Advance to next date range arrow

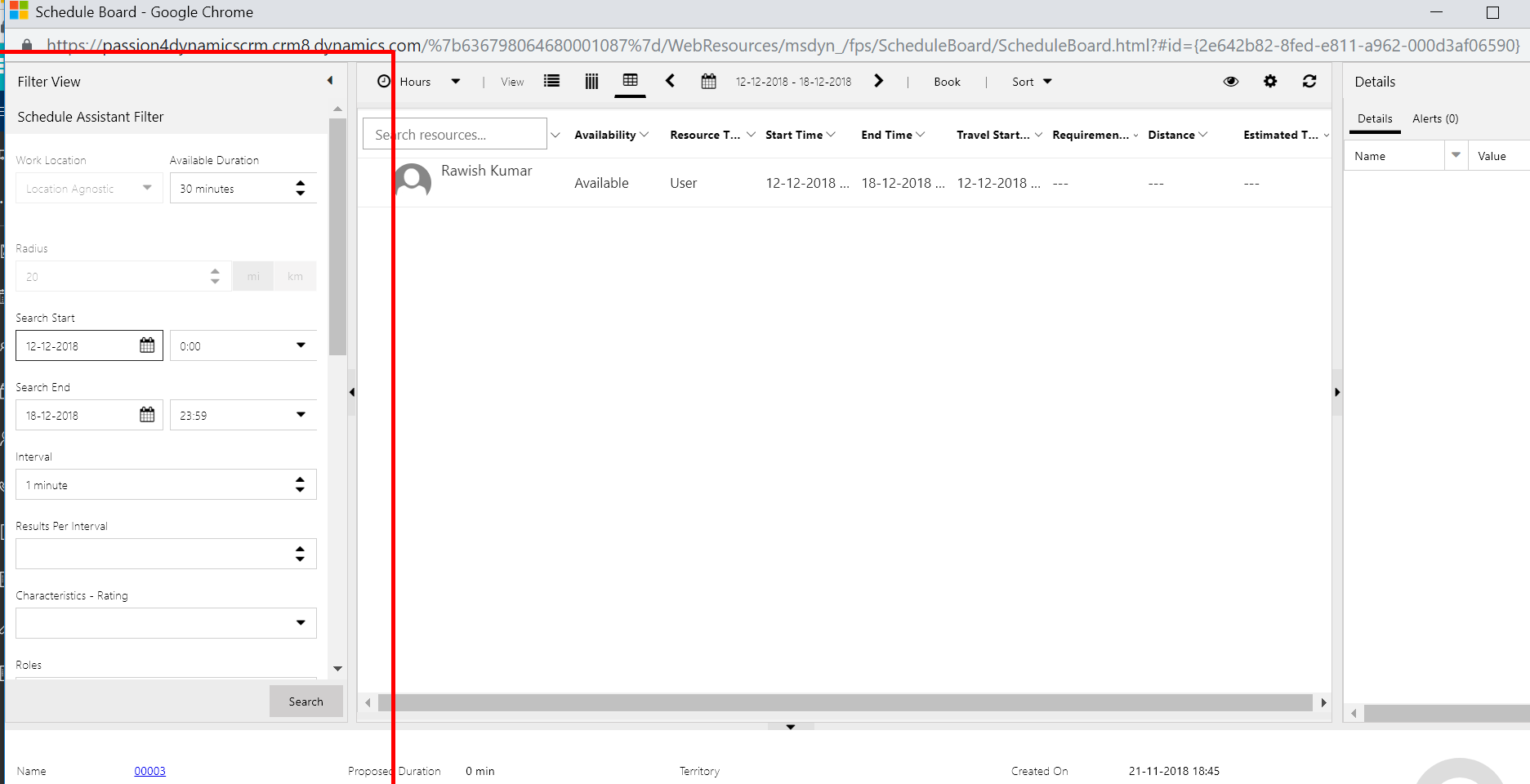[x=878, y=81]
